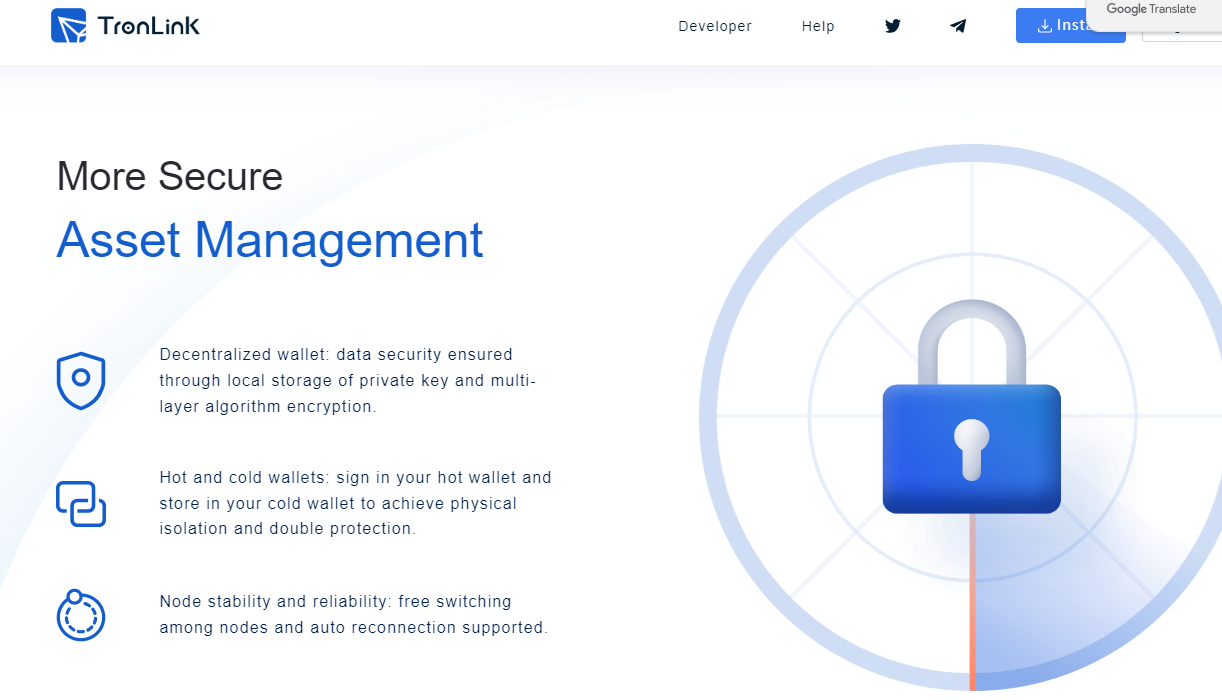Viewport: 1222px width, 700px height.
Task: Open the Telegram link icon
Action: tap(958, 26)
